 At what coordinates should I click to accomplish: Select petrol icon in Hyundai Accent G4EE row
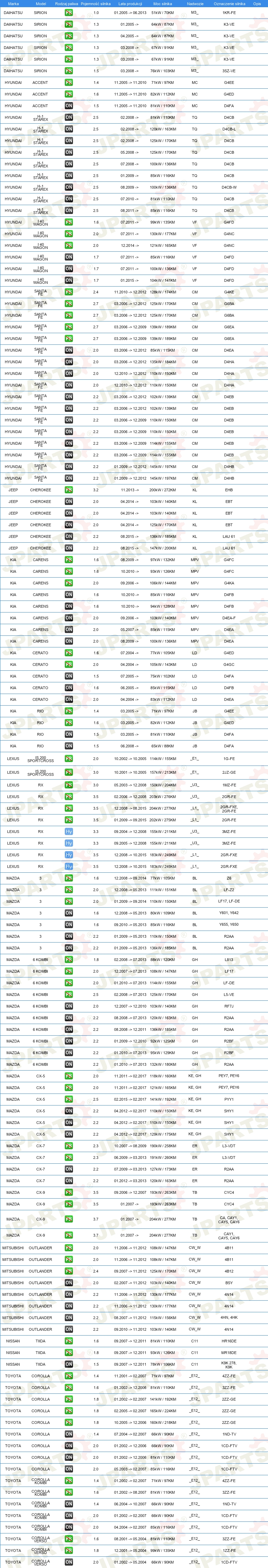pyautogui.click(x=69, y=82)
